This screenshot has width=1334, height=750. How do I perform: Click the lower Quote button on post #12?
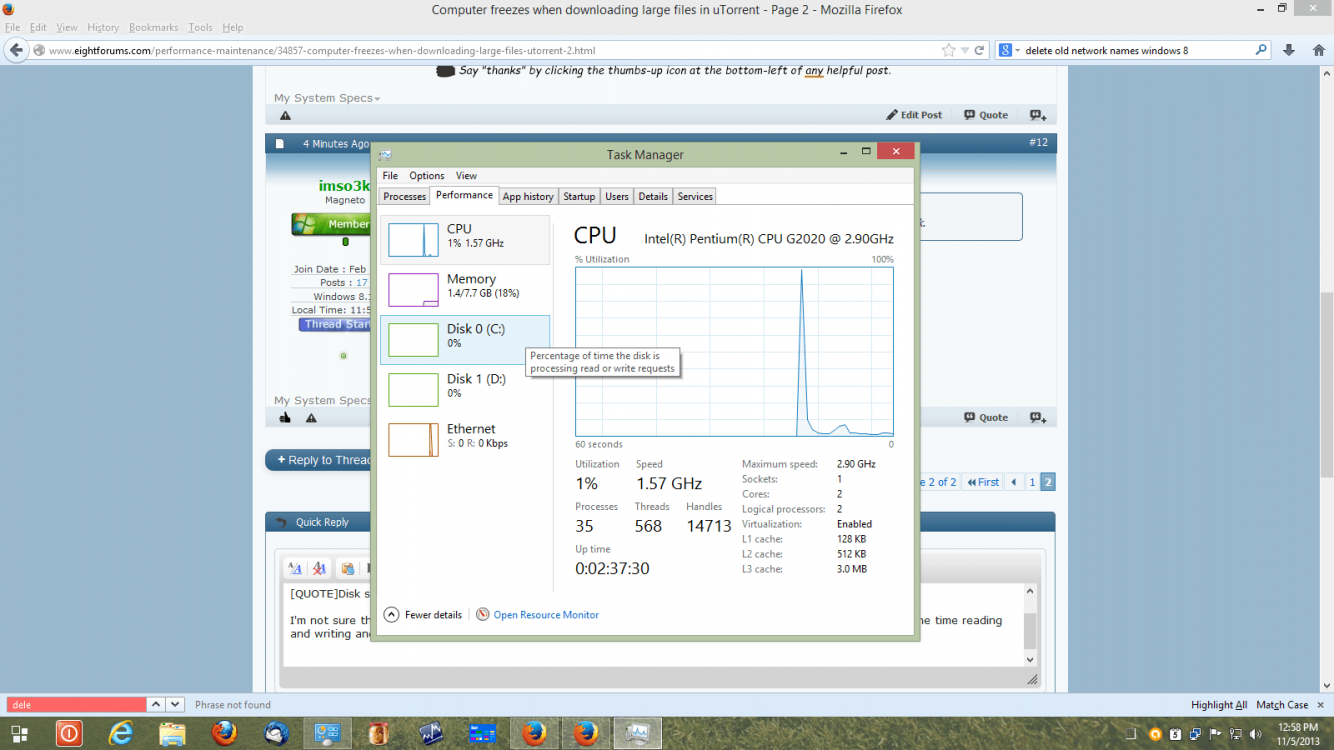pyautogui.click(x=986, y=418)
